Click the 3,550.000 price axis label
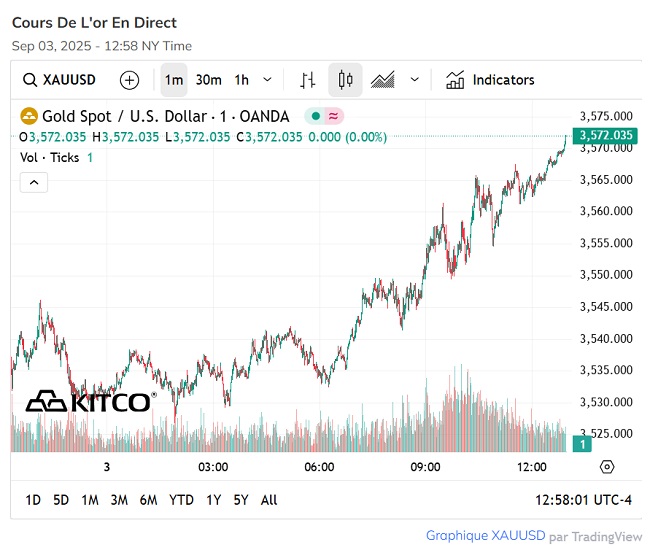This screenshot has height=550, width=650. point(606,274)
